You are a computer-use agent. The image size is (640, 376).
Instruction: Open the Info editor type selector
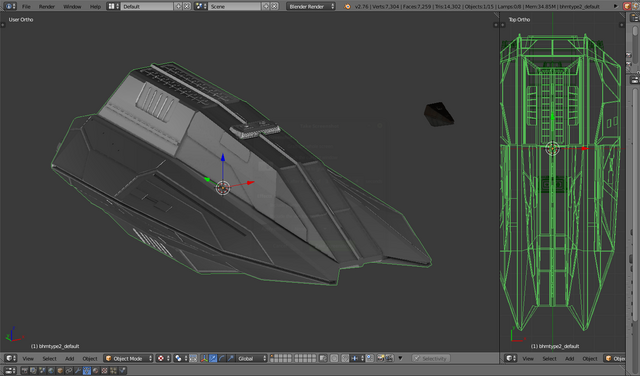(9, 7)
